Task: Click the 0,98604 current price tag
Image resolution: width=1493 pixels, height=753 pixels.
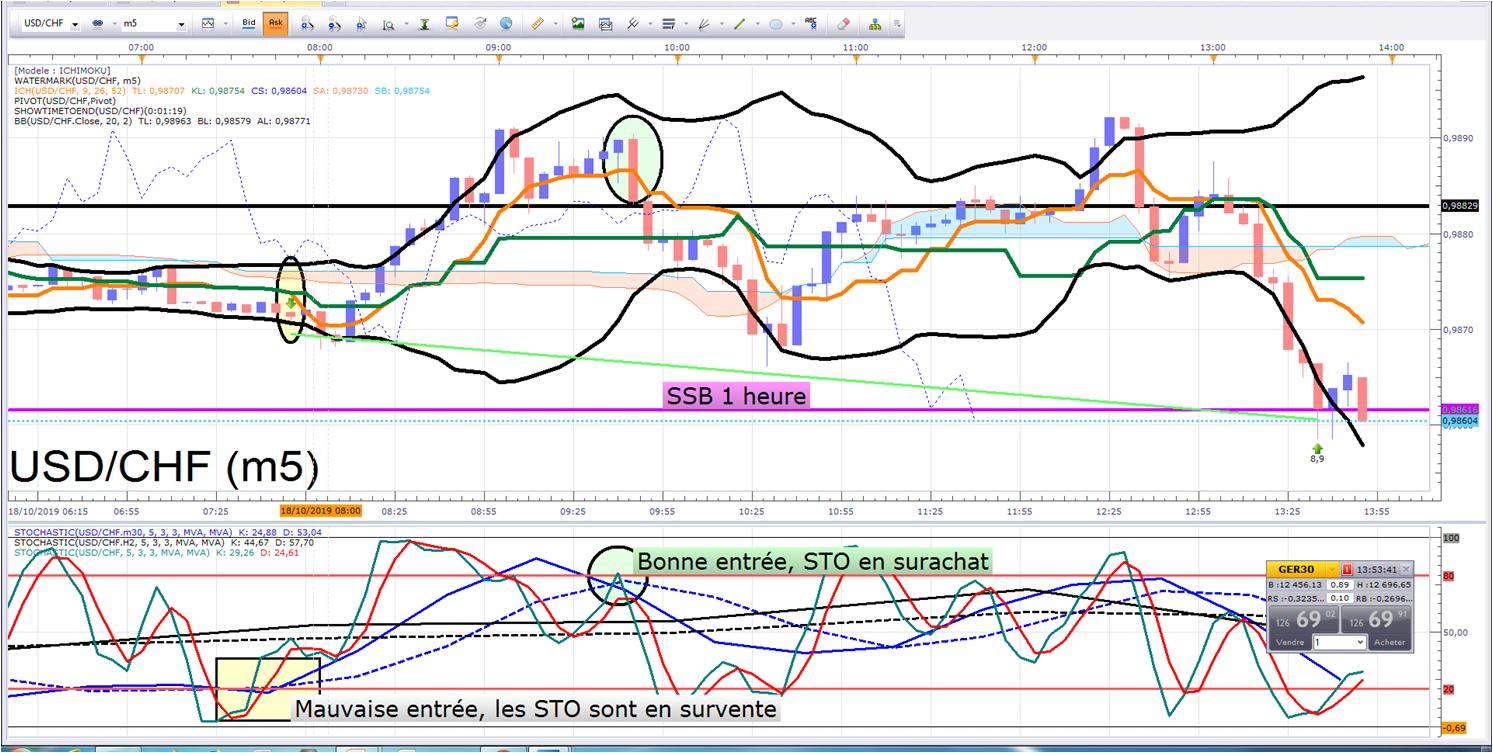Action: [x=1458, y=421]
